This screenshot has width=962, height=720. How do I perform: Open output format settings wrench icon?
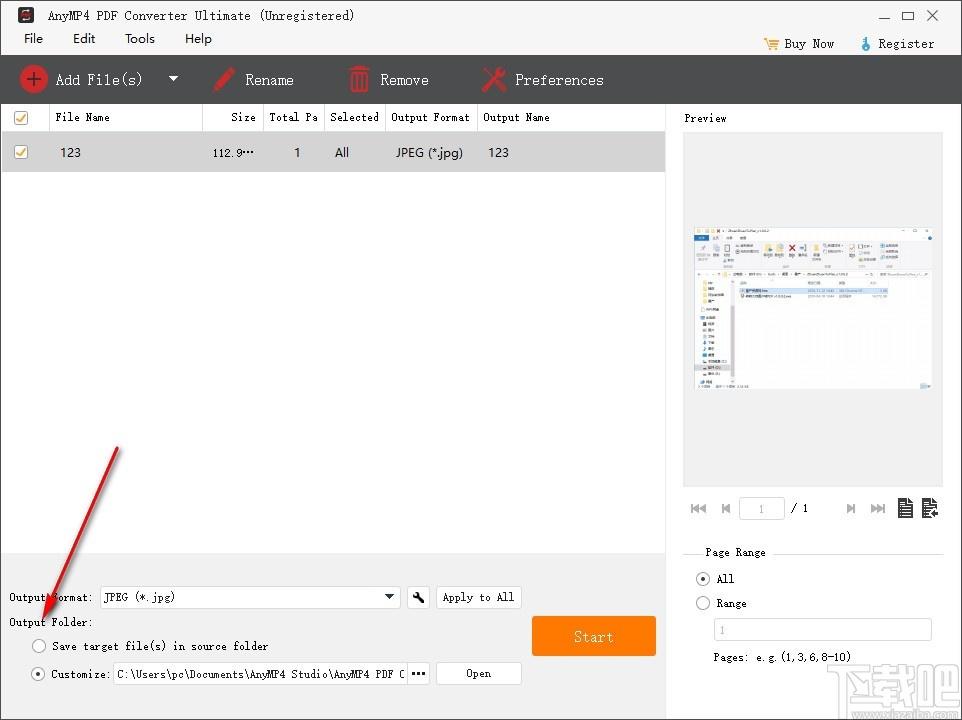pyautogui.click(x=418, y=597)
